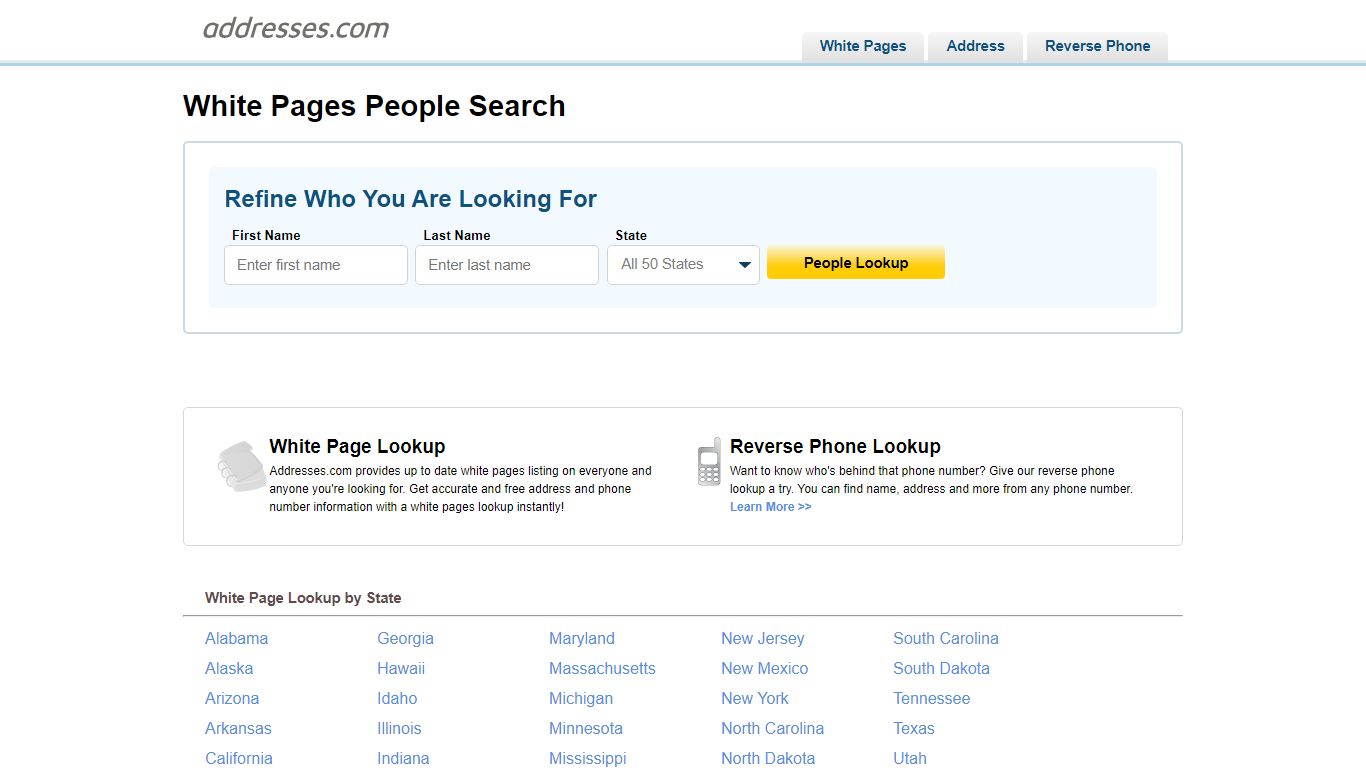Click the first name input field

click(x=315, y=264)
